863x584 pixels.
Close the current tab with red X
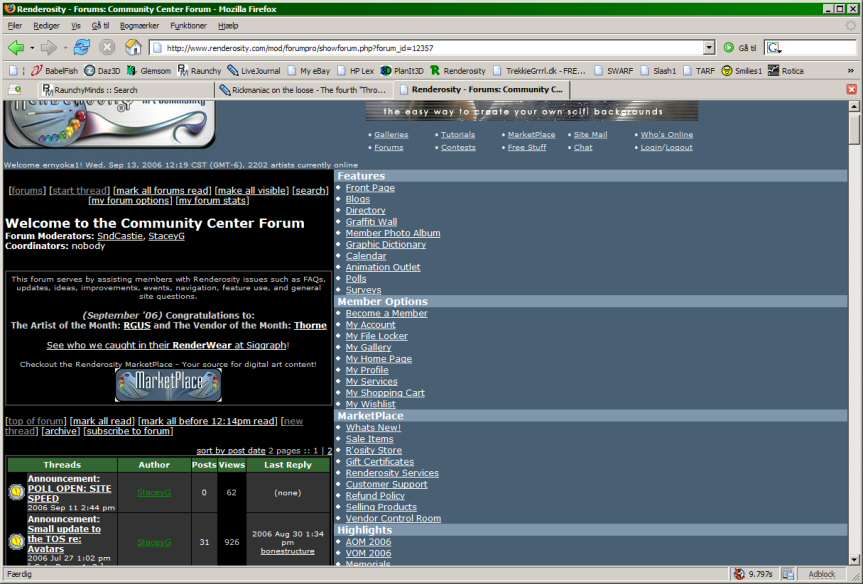click(x=852, y=89)
